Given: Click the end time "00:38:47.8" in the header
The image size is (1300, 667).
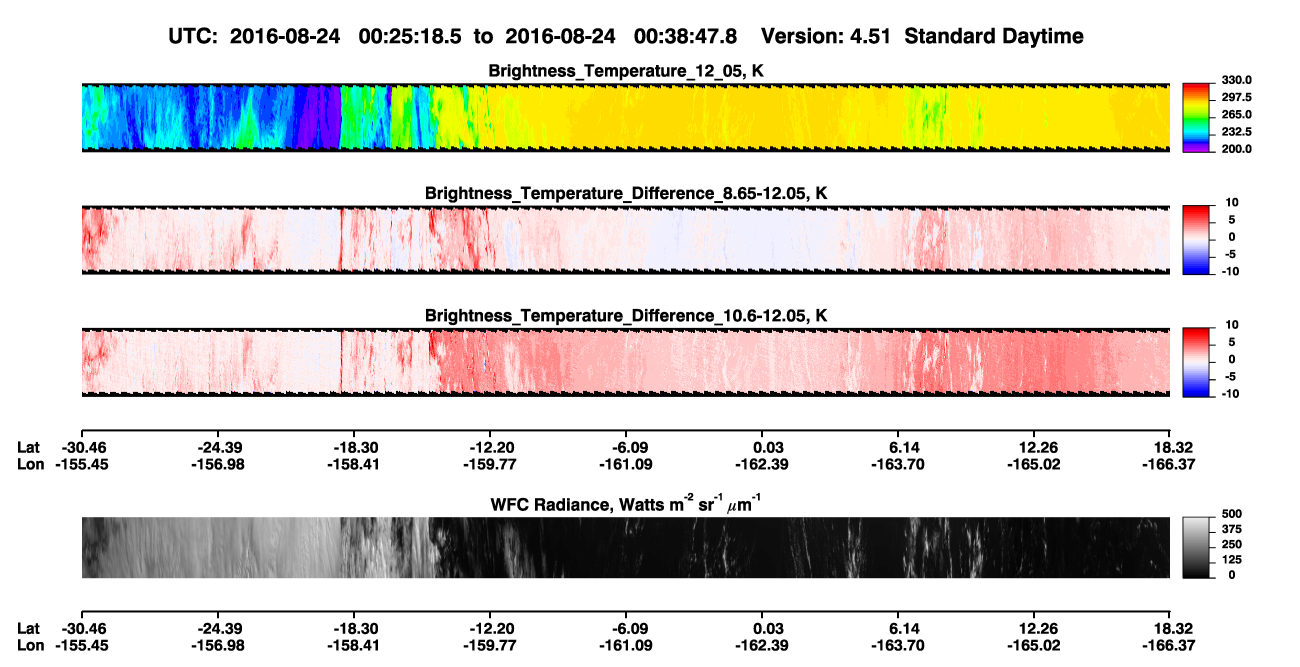Looking at the screenshot, I should point(686,37).
